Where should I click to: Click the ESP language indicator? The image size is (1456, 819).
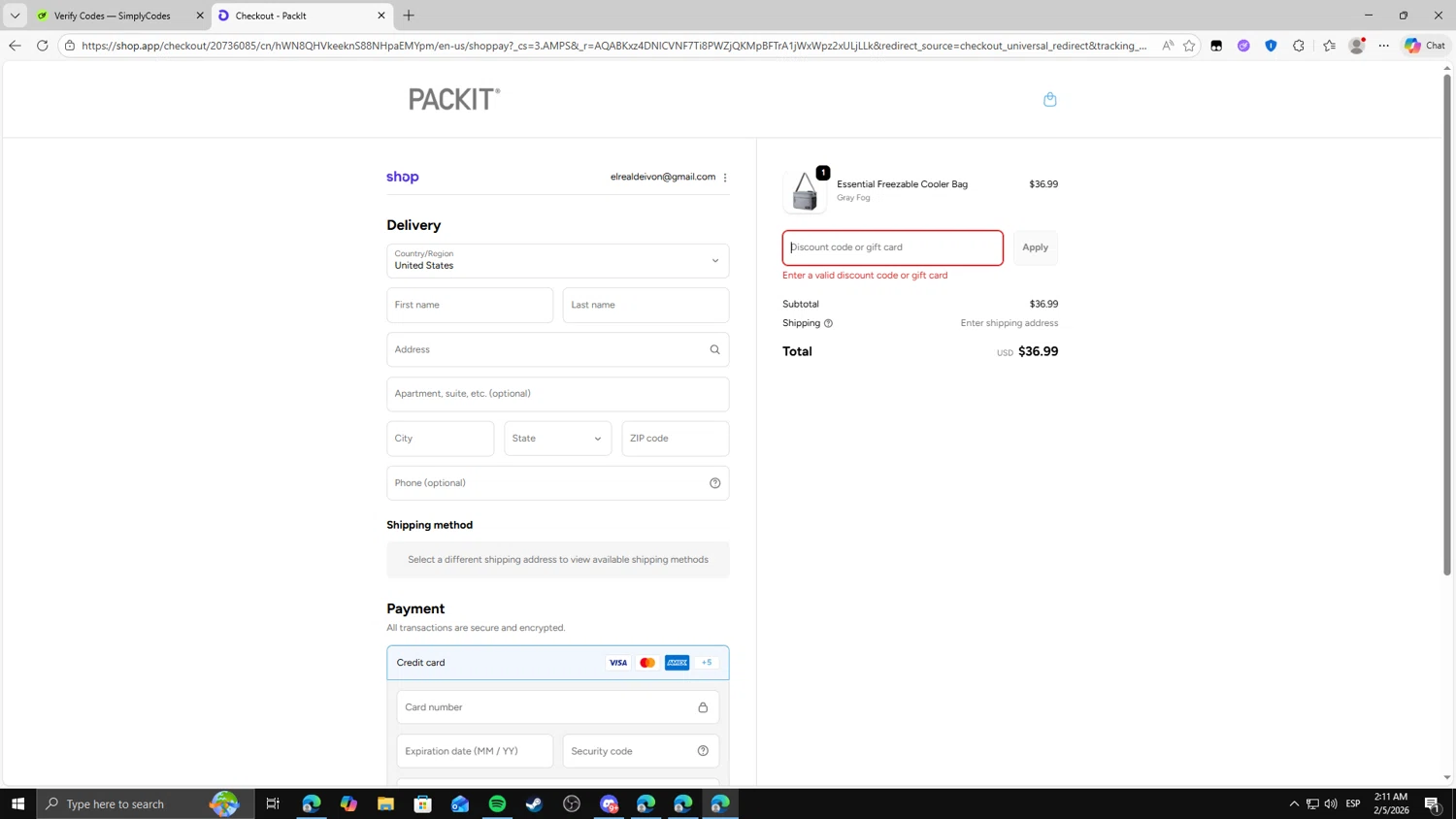point(1353,803)
